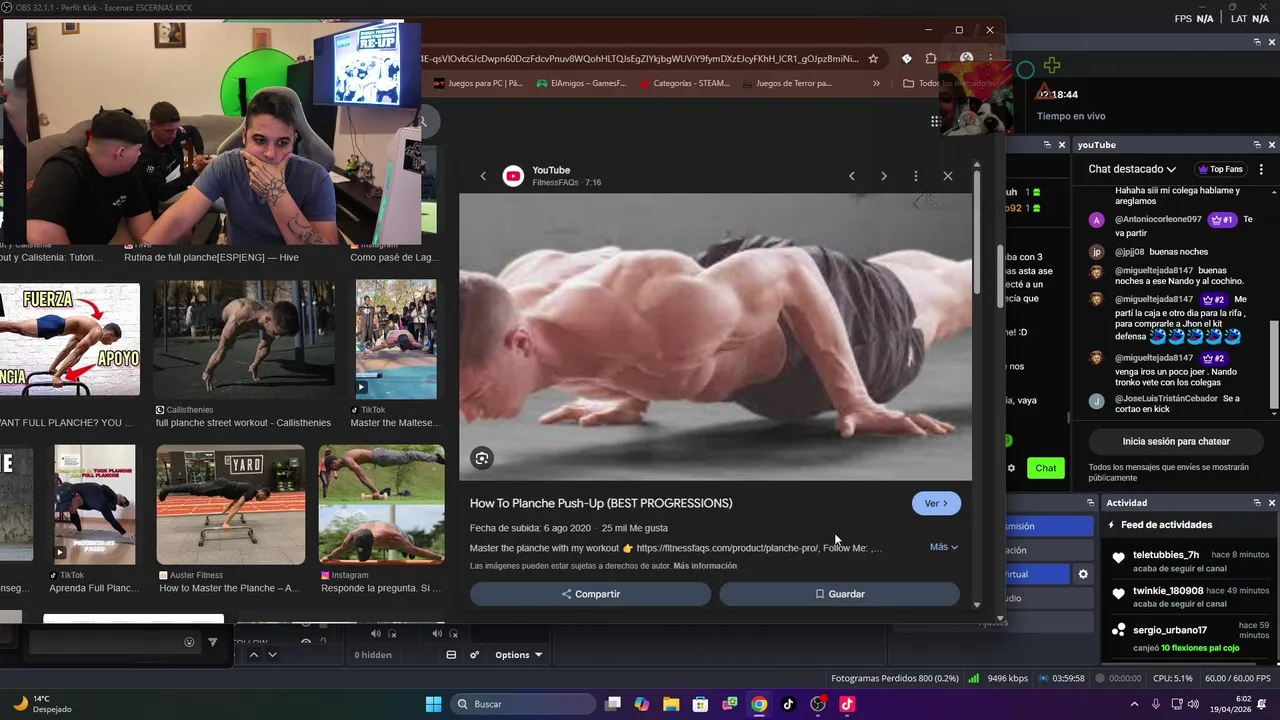1280x720 pixels.
Task: Open the image panel three-dot menu
Action: pos(916,176)
